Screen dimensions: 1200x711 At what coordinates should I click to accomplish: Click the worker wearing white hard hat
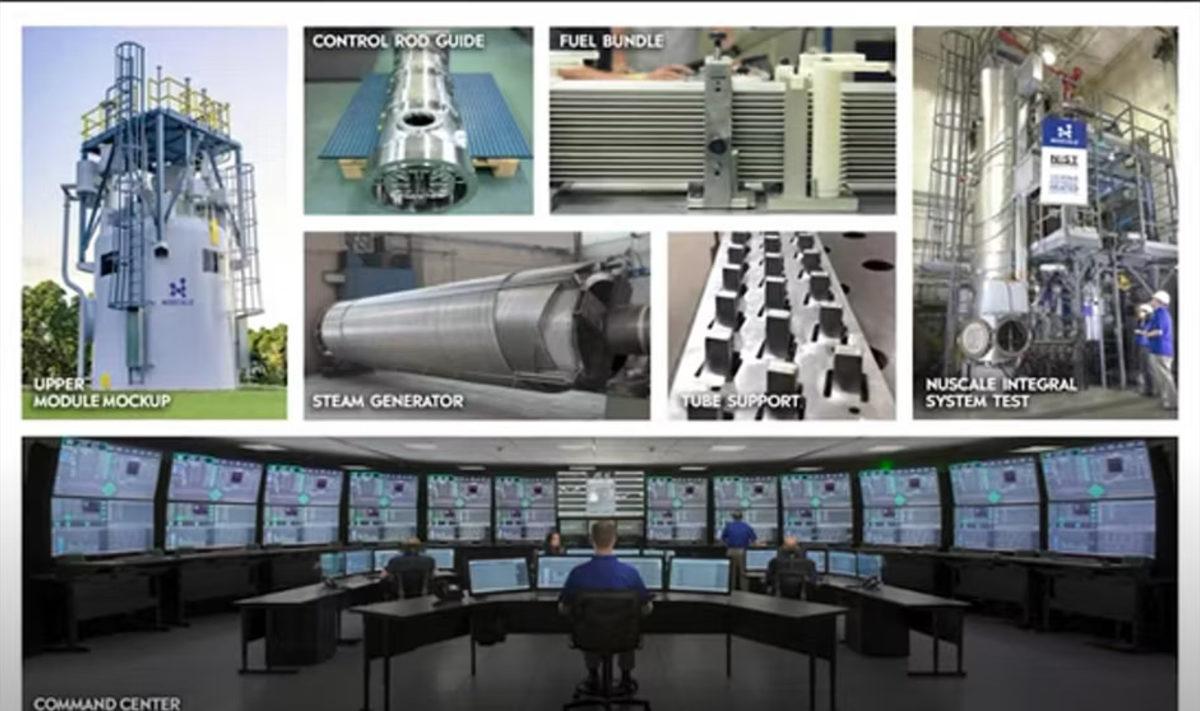[1158, 340]
